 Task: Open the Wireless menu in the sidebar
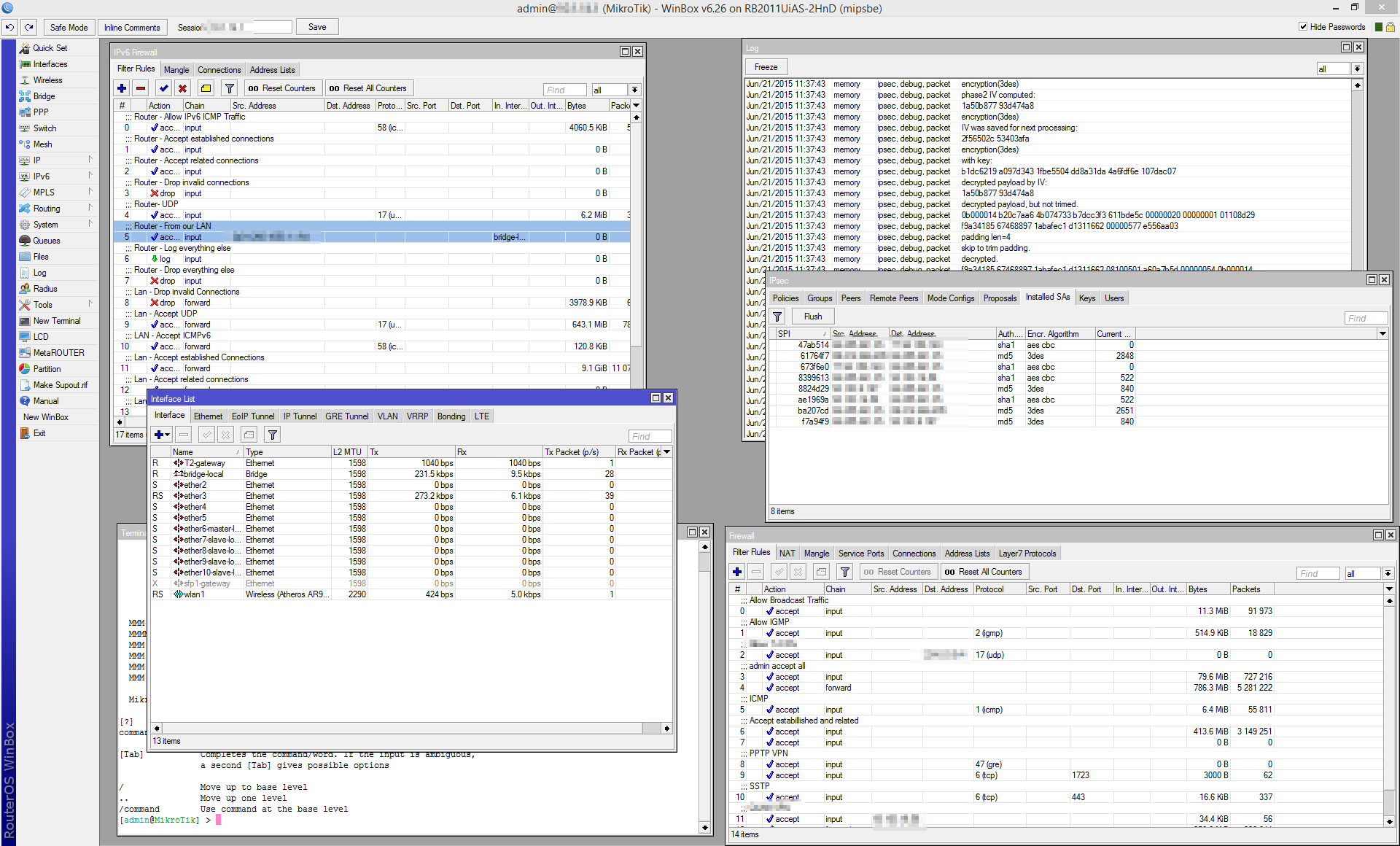tap(47, 80)
